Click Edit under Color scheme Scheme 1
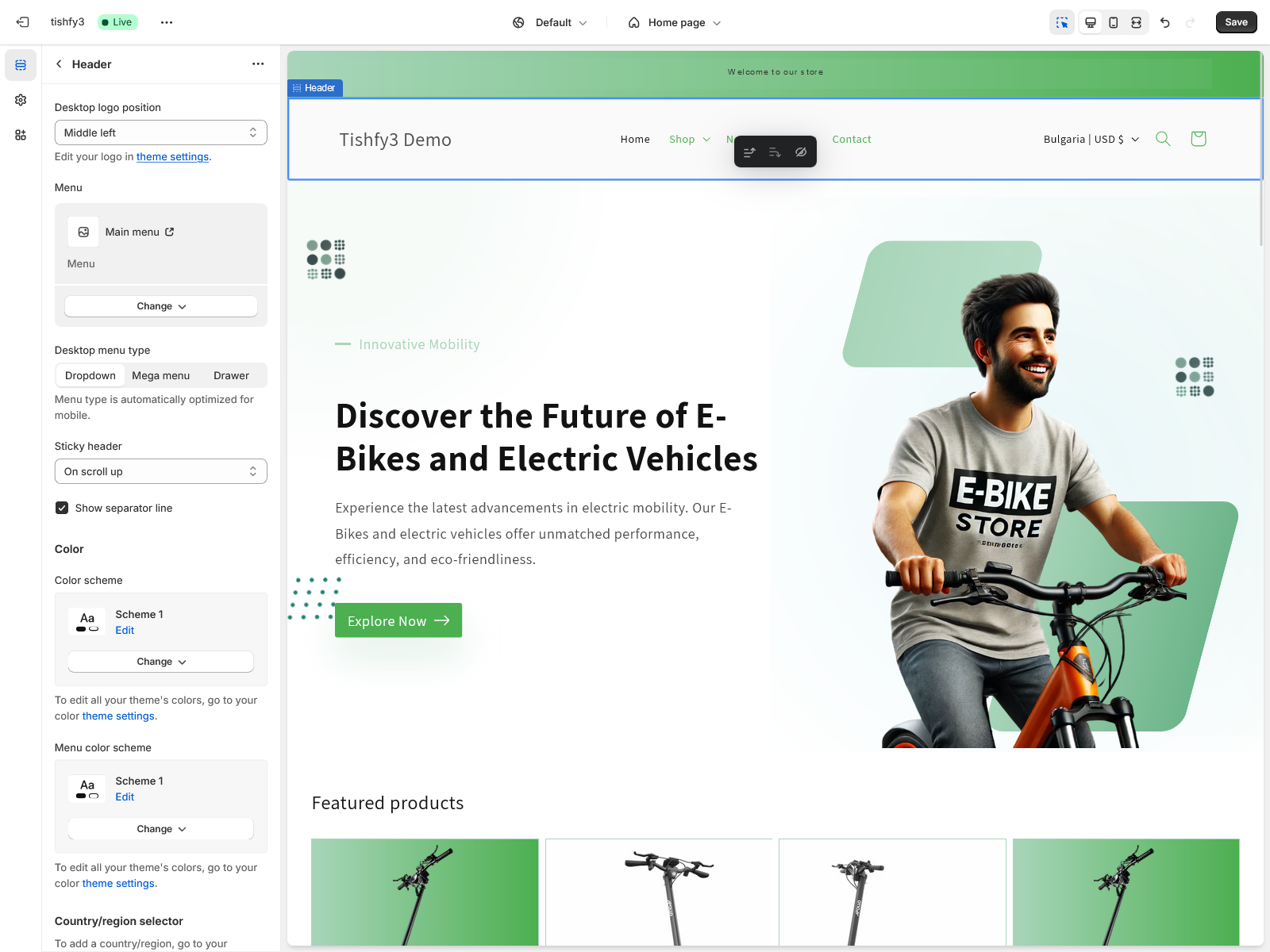 pos(125,630)
